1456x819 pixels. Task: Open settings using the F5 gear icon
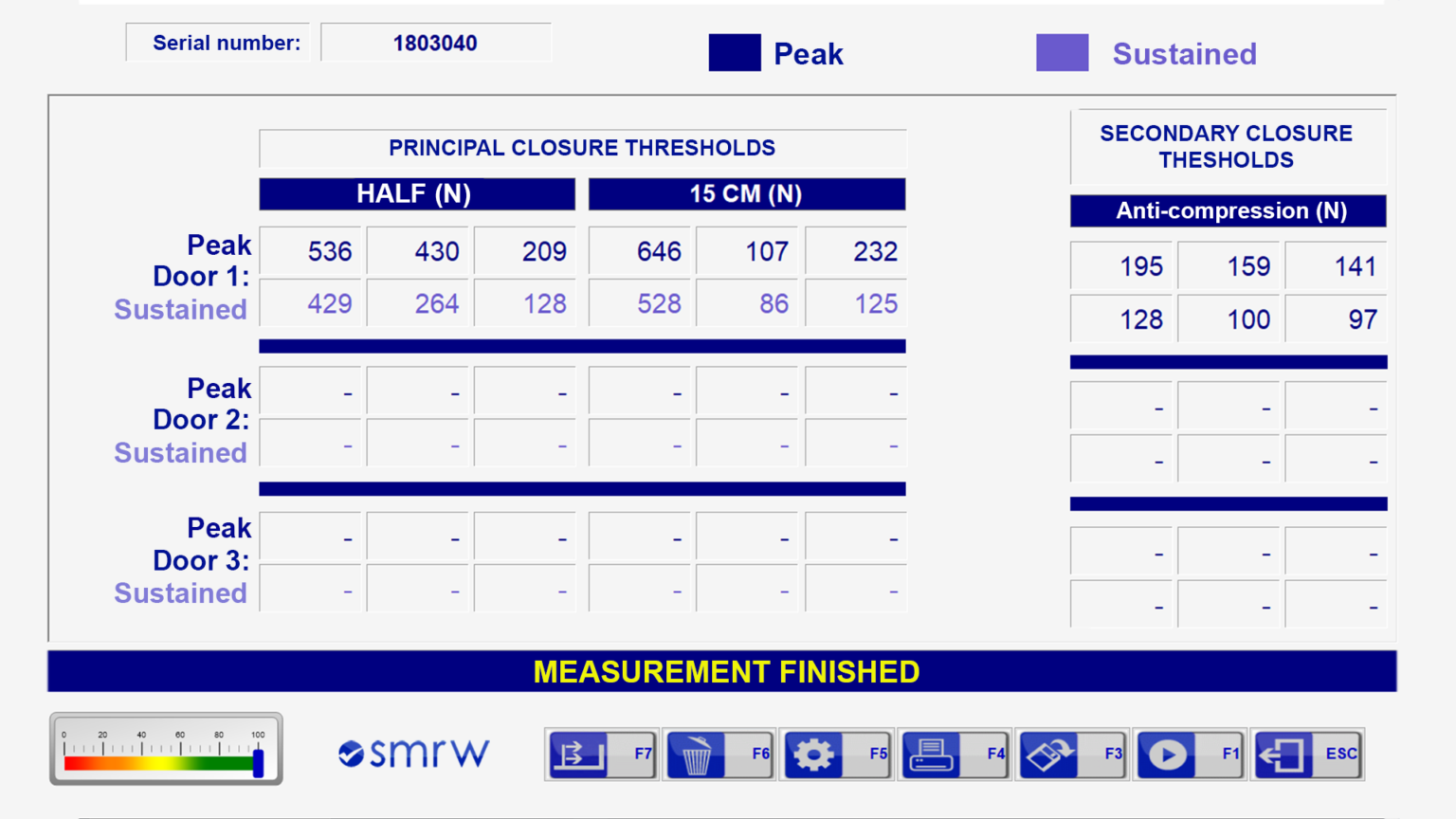click(837, 754)
